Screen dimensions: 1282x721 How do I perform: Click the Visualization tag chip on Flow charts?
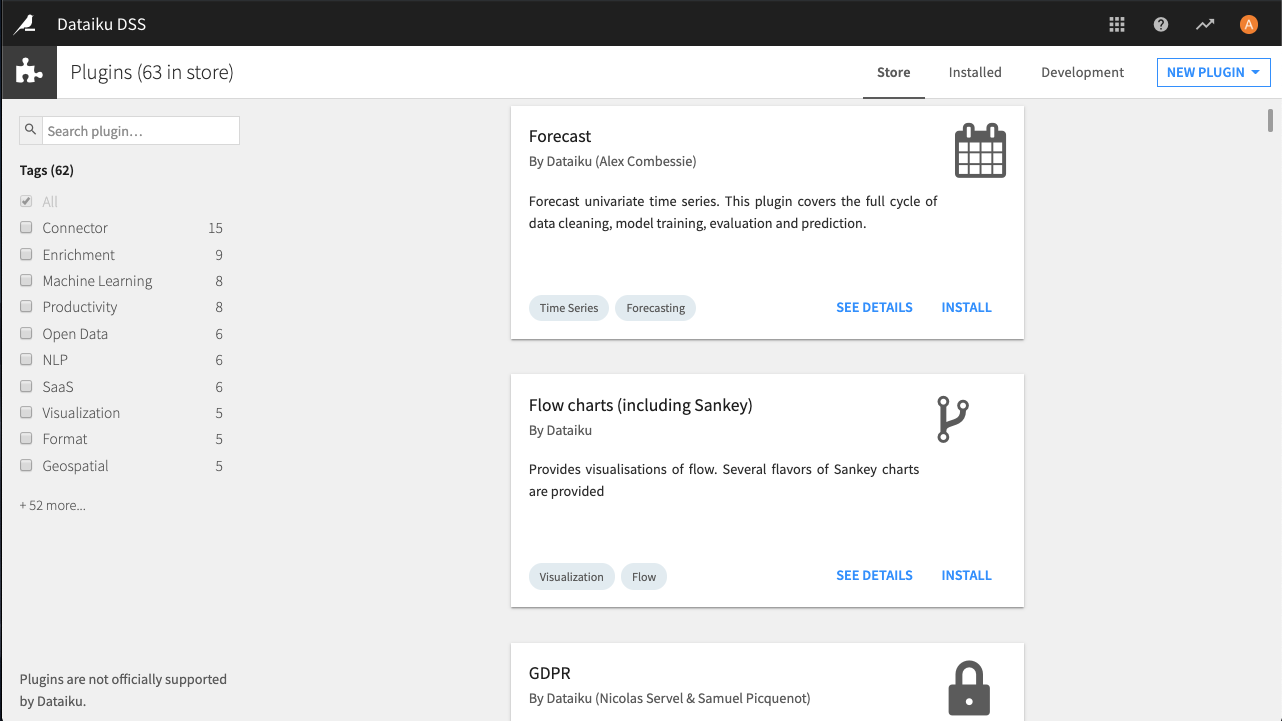click(572, 577)
